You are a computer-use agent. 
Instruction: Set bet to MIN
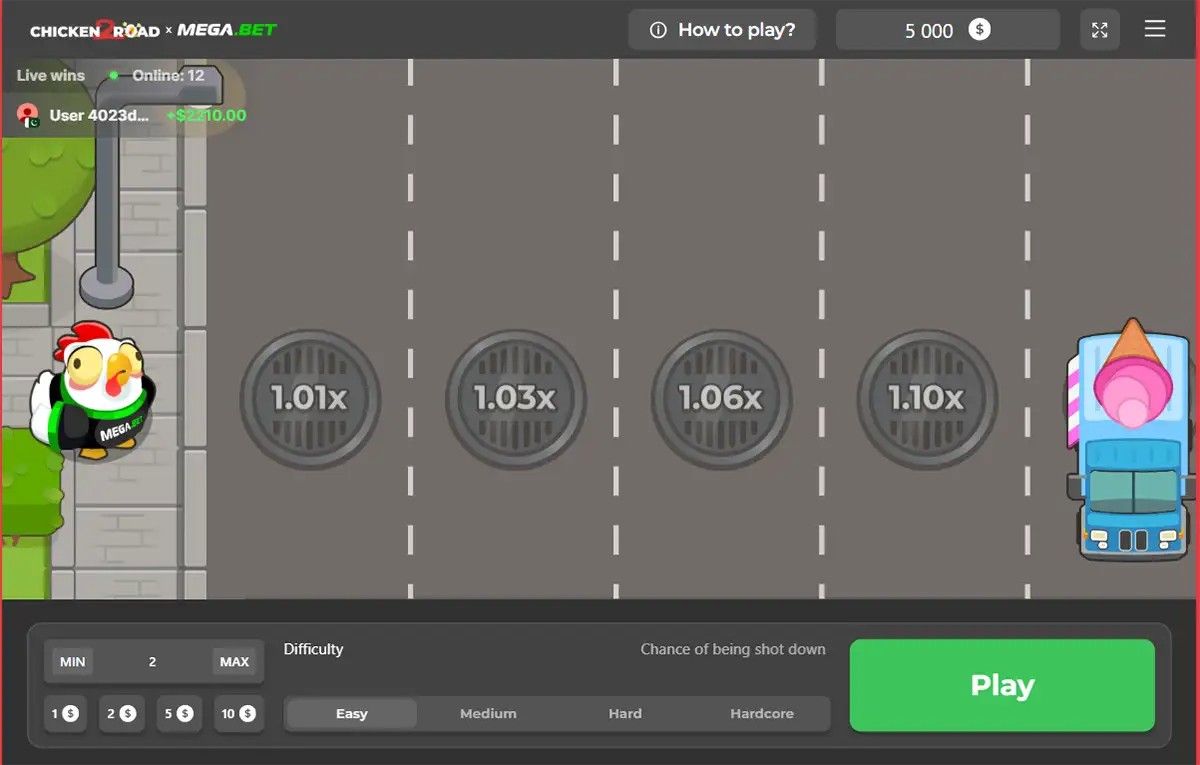tap(72, 662)
